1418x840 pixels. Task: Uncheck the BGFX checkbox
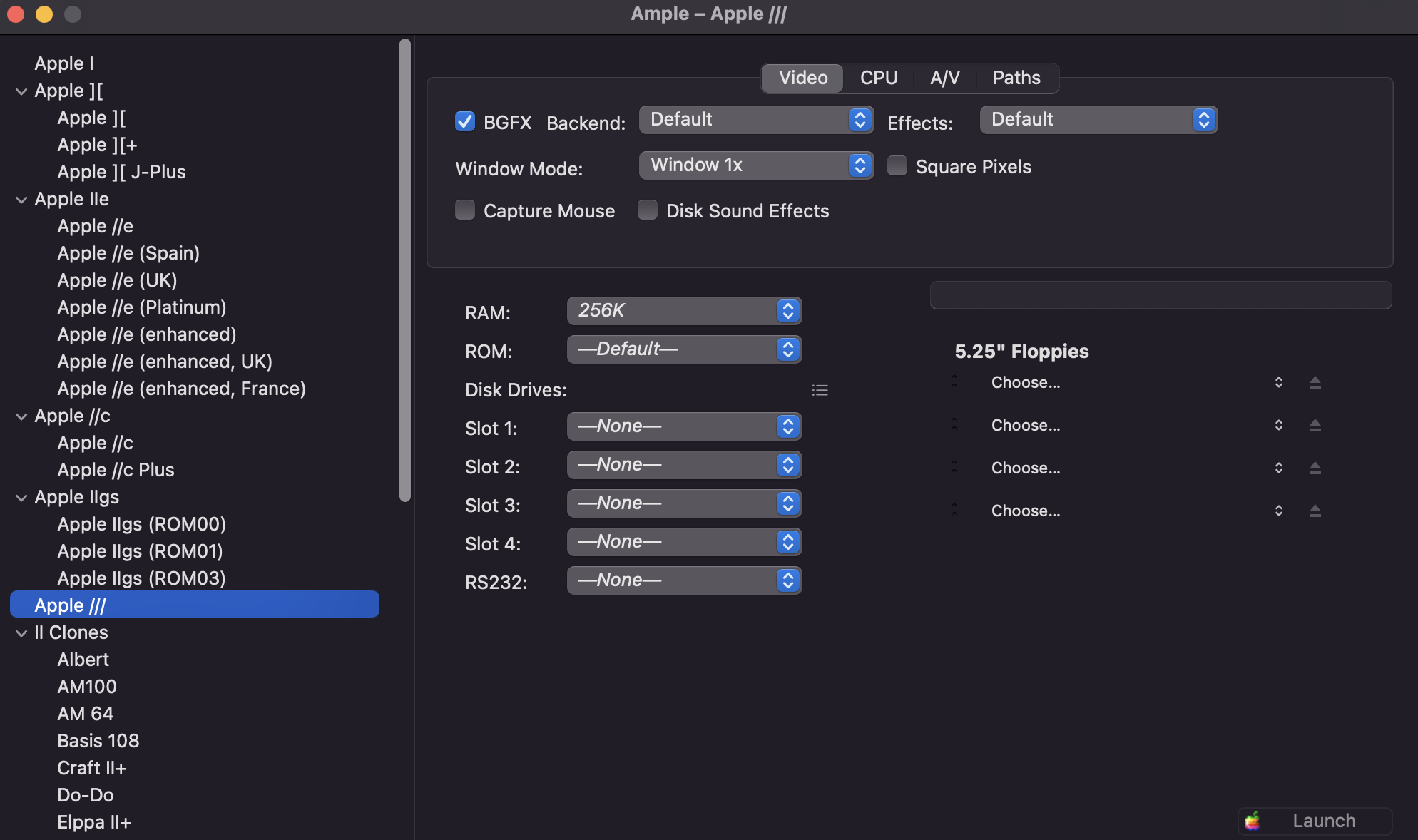465,121
